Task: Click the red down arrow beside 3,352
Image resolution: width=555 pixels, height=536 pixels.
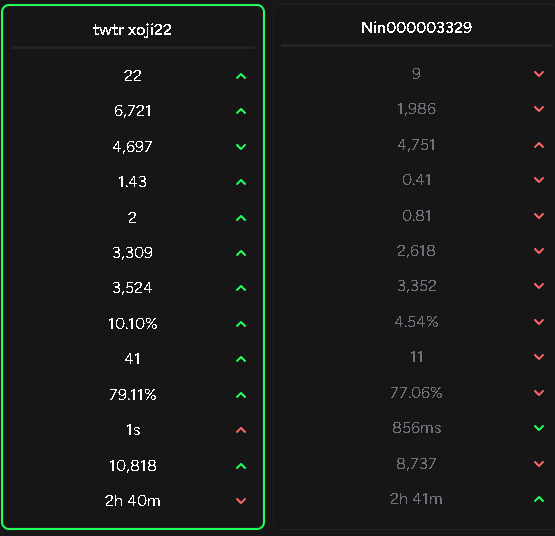Action: coord(539,286)
